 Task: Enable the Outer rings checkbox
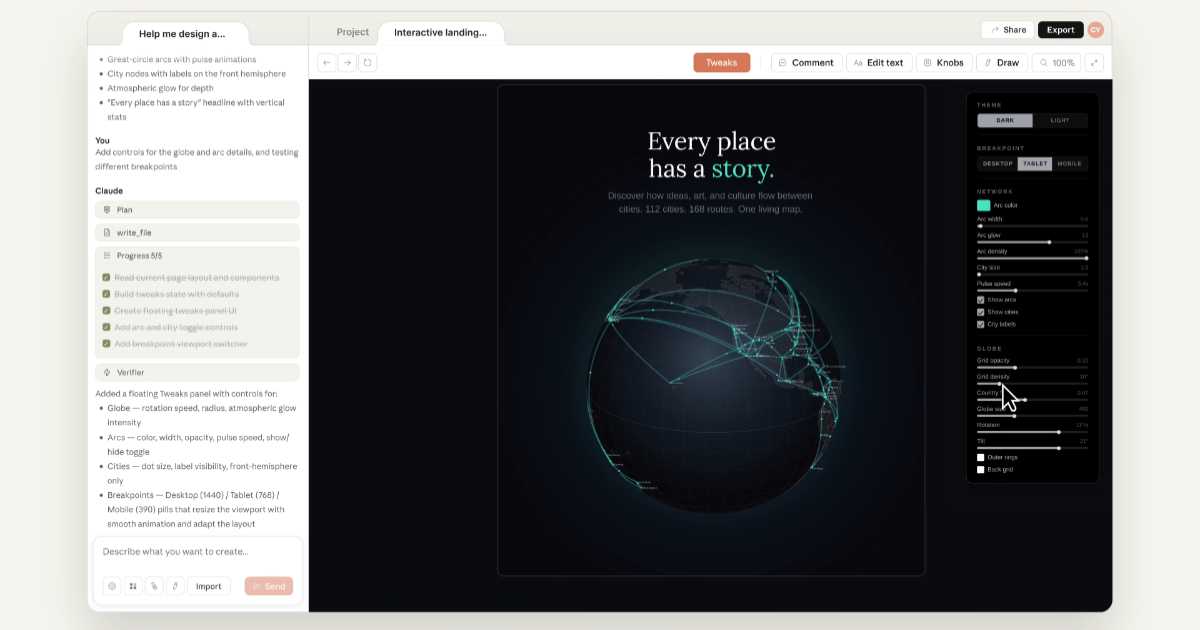pyautogui.click(x=981, y=457)
